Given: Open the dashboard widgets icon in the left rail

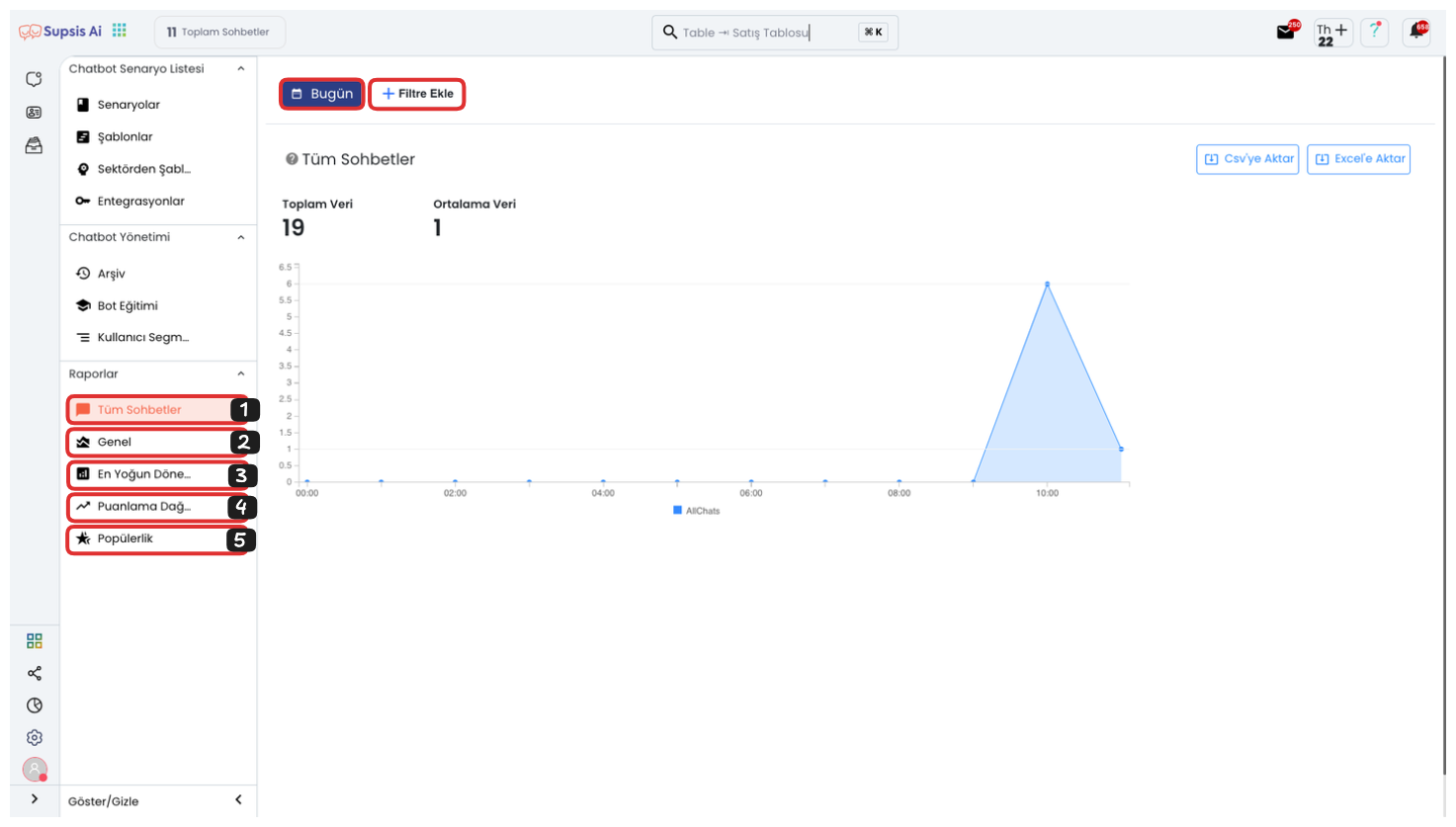Looking at the screenshot, I should [35, 641].
